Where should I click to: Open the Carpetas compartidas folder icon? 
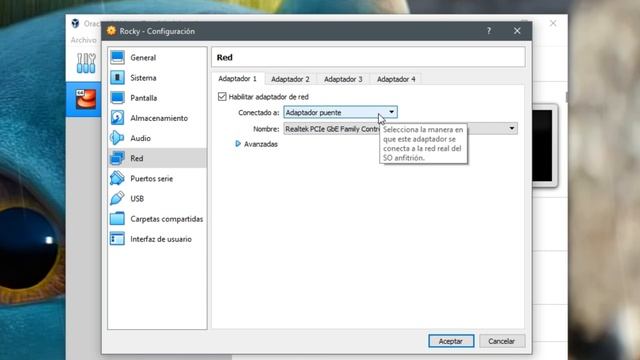pyautogui.click(x=117, y=219)
